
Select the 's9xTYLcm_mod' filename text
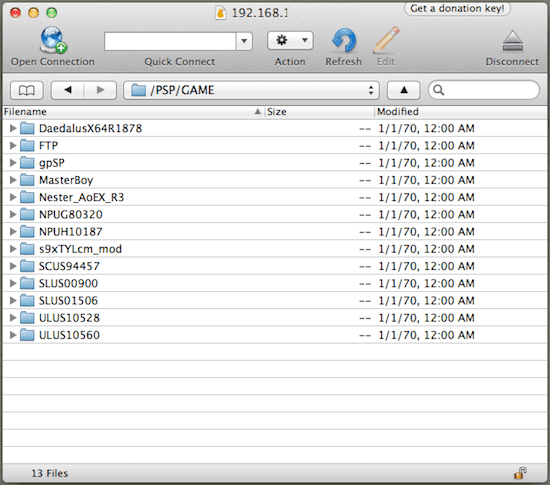(80, 249)
